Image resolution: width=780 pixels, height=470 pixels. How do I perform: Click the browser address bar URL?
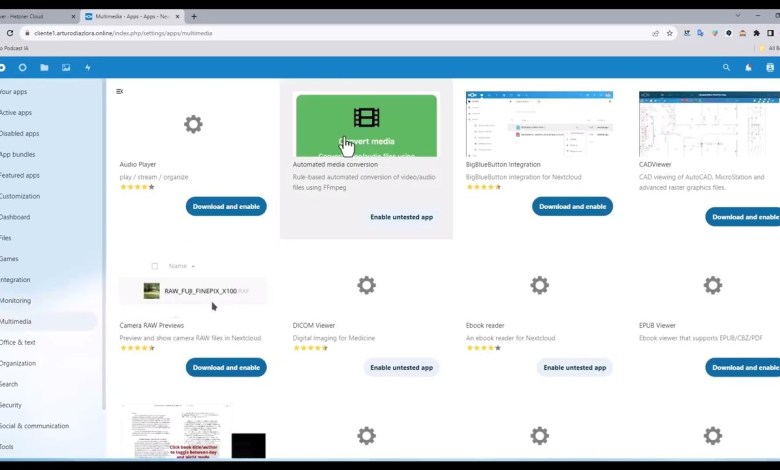pyautogui.click(x=123, y=33)
